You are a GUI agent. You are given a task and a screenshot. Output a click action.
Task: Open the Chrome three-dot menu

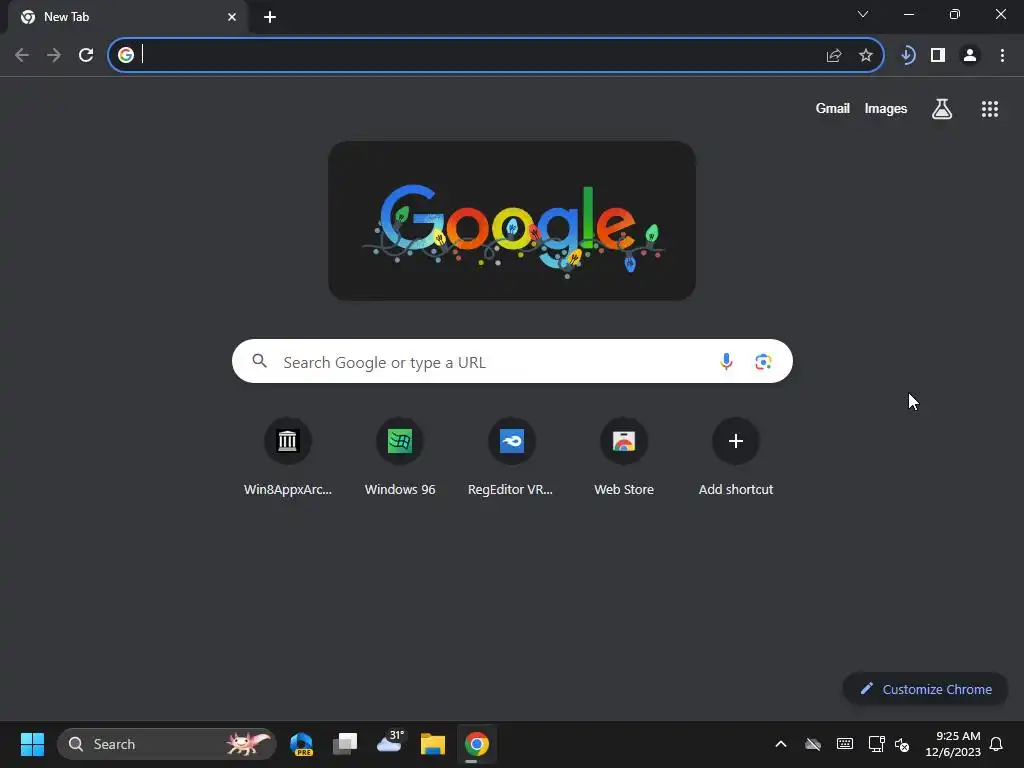[x=1002, y=56]
